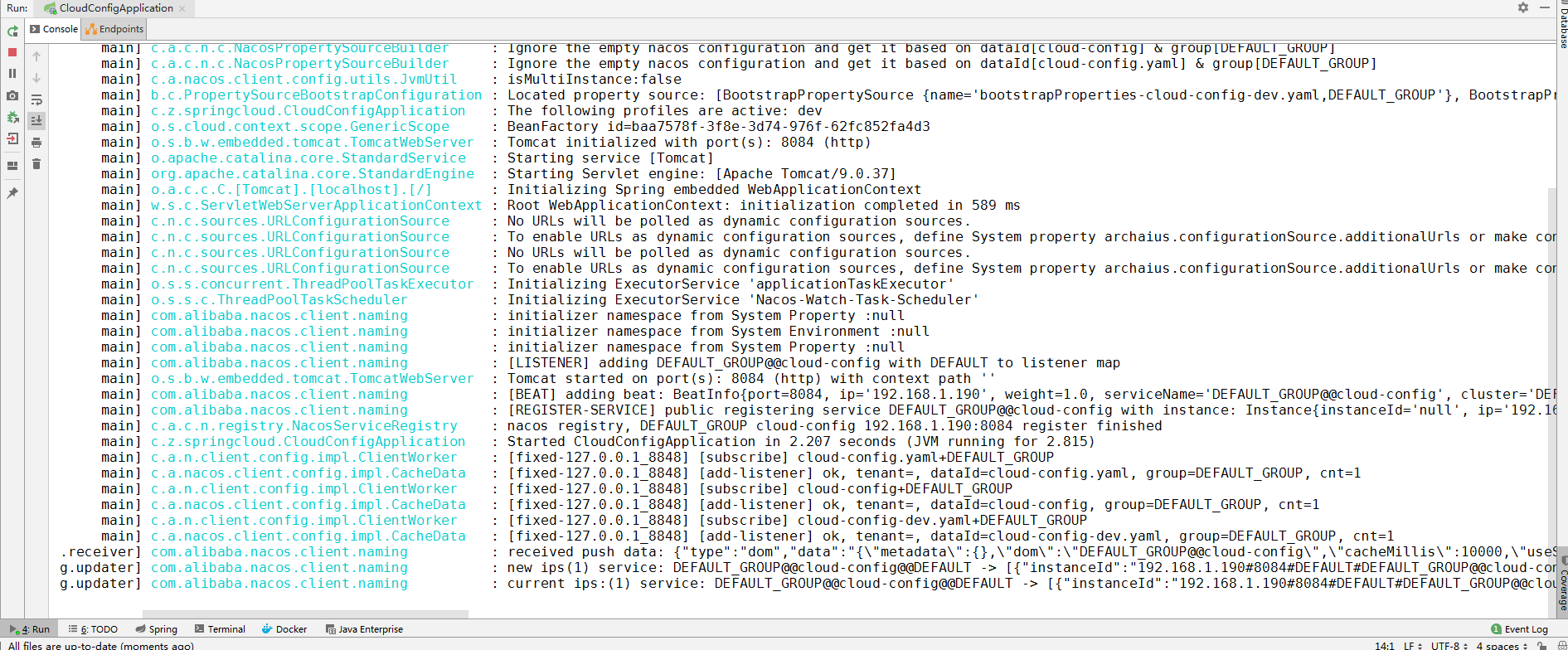The height and width of the screenshot is (650, 1568).
Task: Open the UTF-8 encoding dropdown
Action: point(1449,645)
